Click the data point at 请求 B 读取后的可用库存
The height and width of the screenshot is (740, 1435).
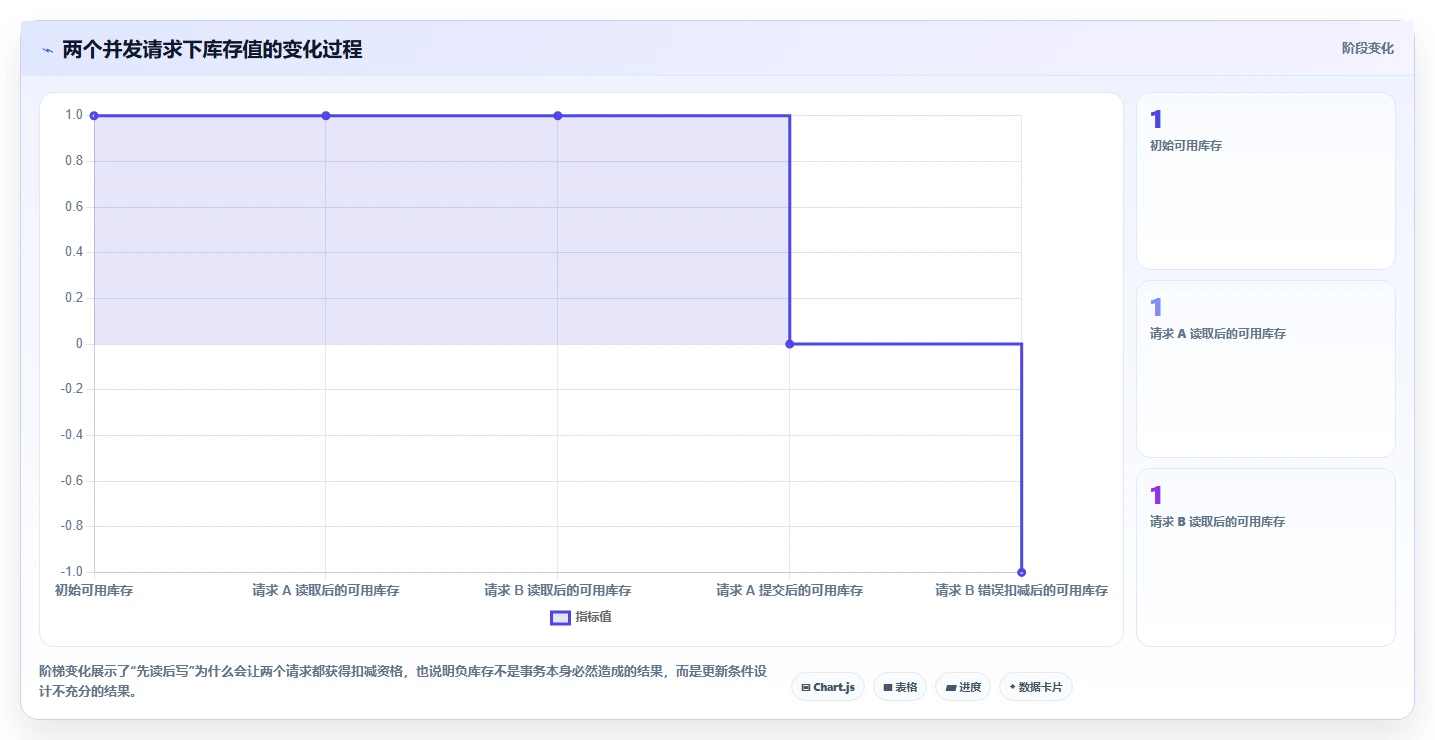coord(558,116)
